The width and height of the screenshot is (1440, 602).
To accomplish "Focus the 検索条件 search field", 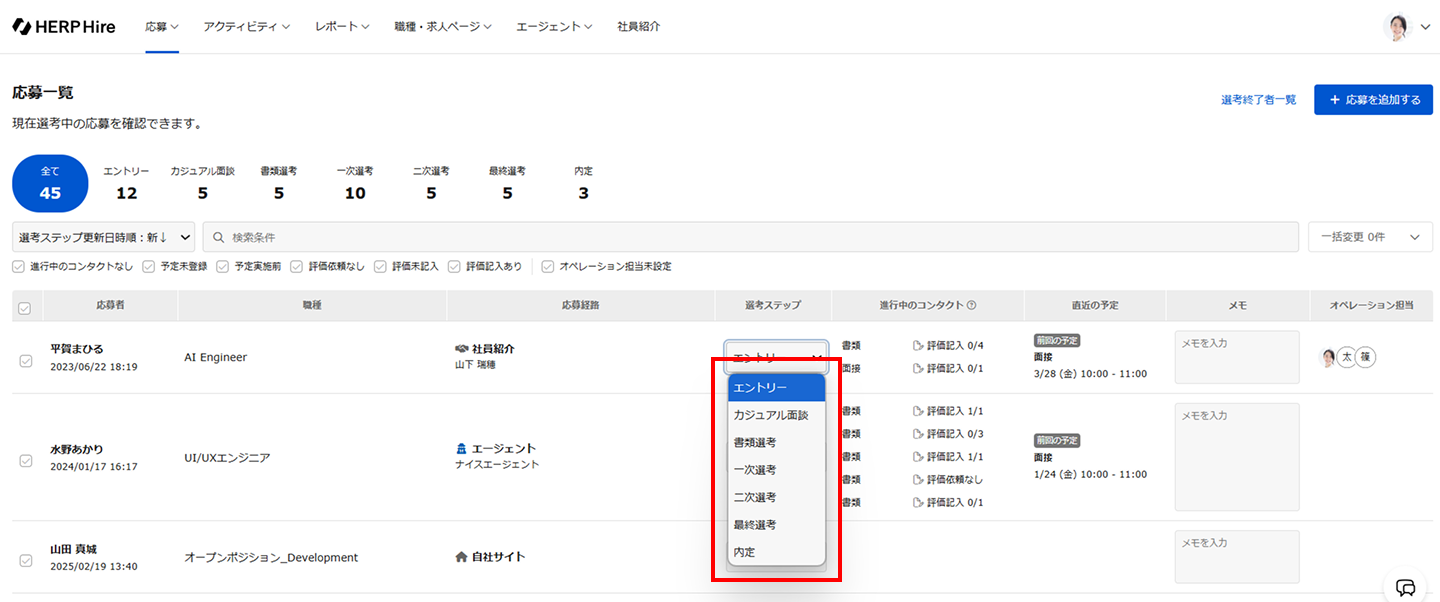I will pos(750,237).
